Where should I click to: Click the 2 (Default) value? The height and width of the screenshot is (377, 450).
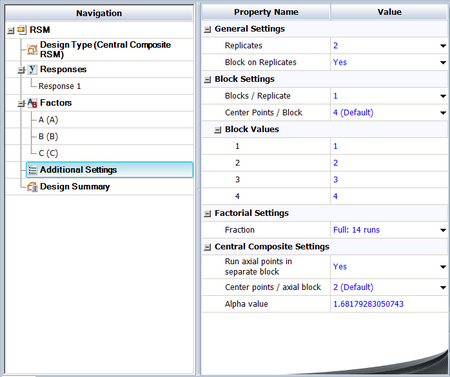(353, 287)
